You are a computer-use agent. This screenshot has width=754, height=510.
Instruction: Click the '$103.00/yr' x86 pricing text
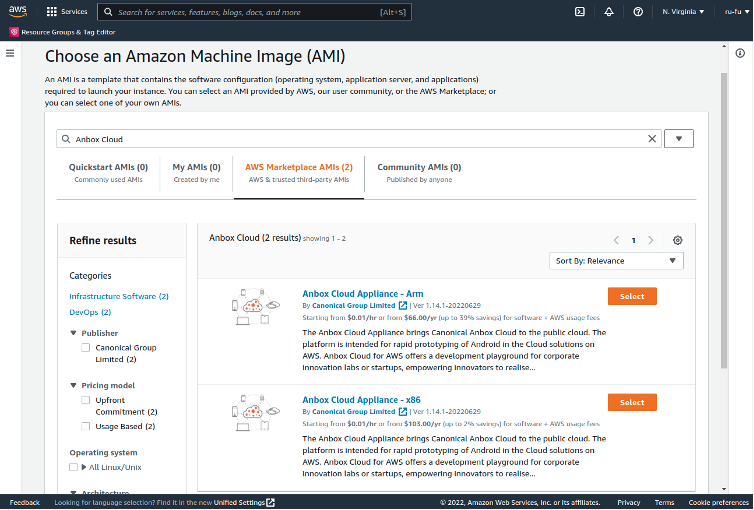(x=423, y=424)
